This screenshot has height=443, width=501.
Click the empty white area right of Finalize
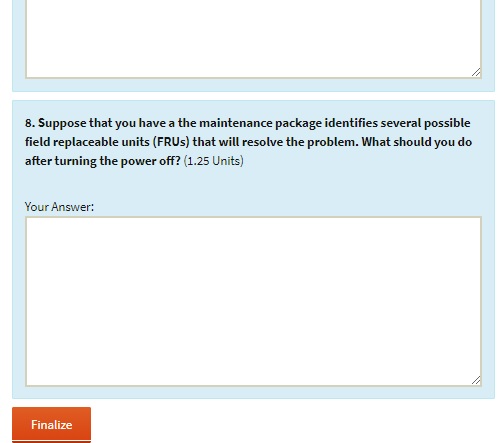pyautogui.click(x=293, y=424)
